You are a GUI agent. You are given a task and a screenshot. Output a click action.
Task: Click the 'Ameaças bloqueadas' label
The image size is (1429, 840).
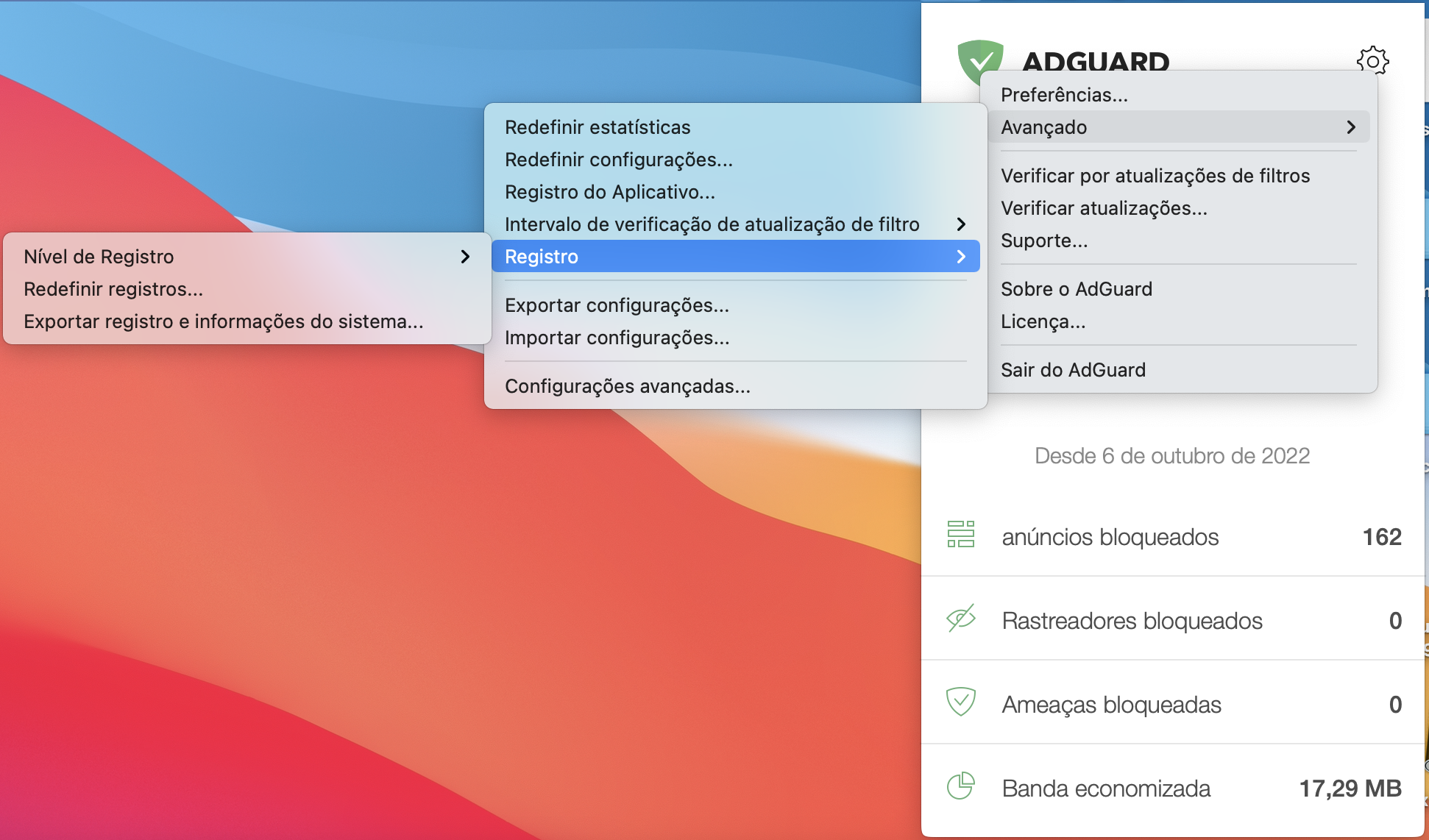pos(1112,705)
